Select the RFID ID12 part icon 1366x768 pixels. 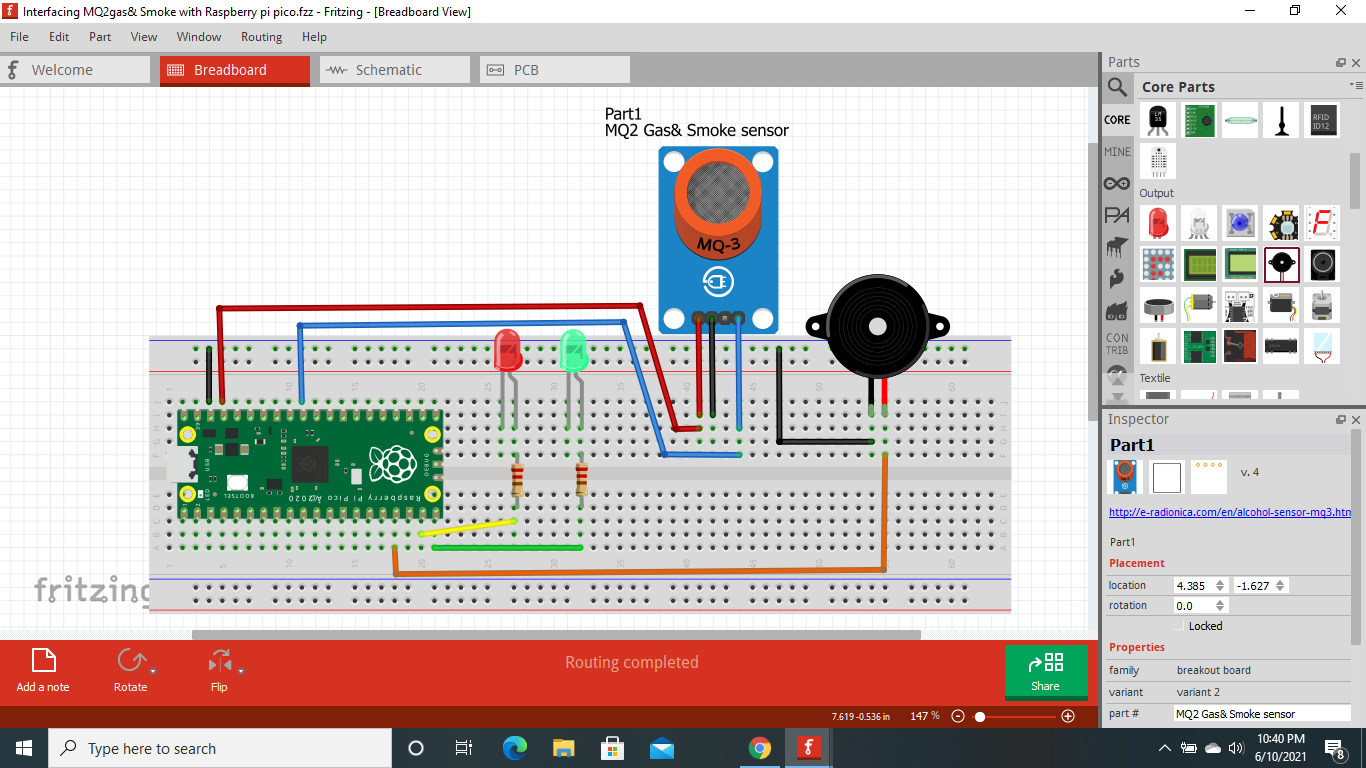[1322, 120]
